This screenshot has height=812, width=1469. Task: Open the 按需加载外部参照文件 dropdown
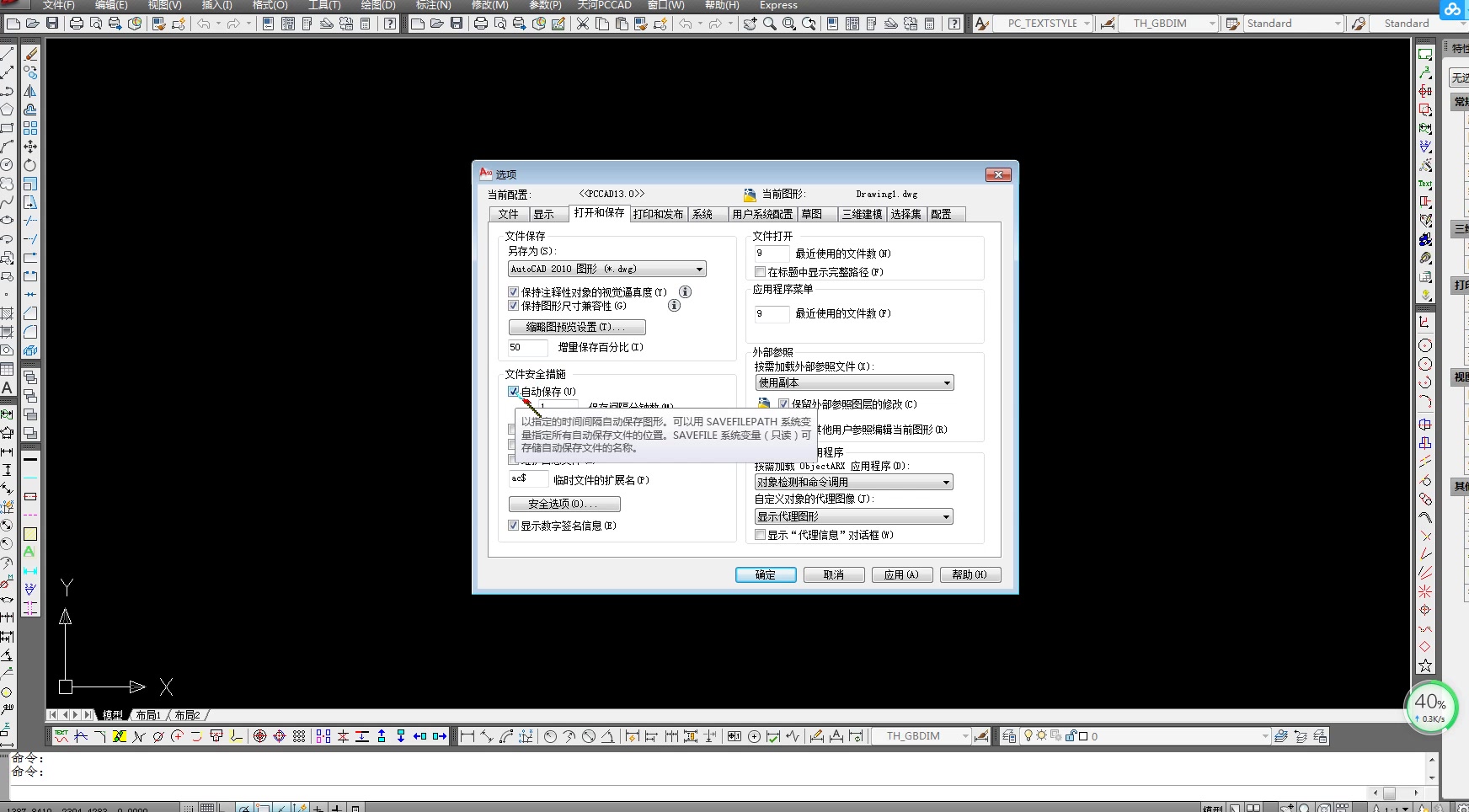pyautogui.click(x=947, y=382)
